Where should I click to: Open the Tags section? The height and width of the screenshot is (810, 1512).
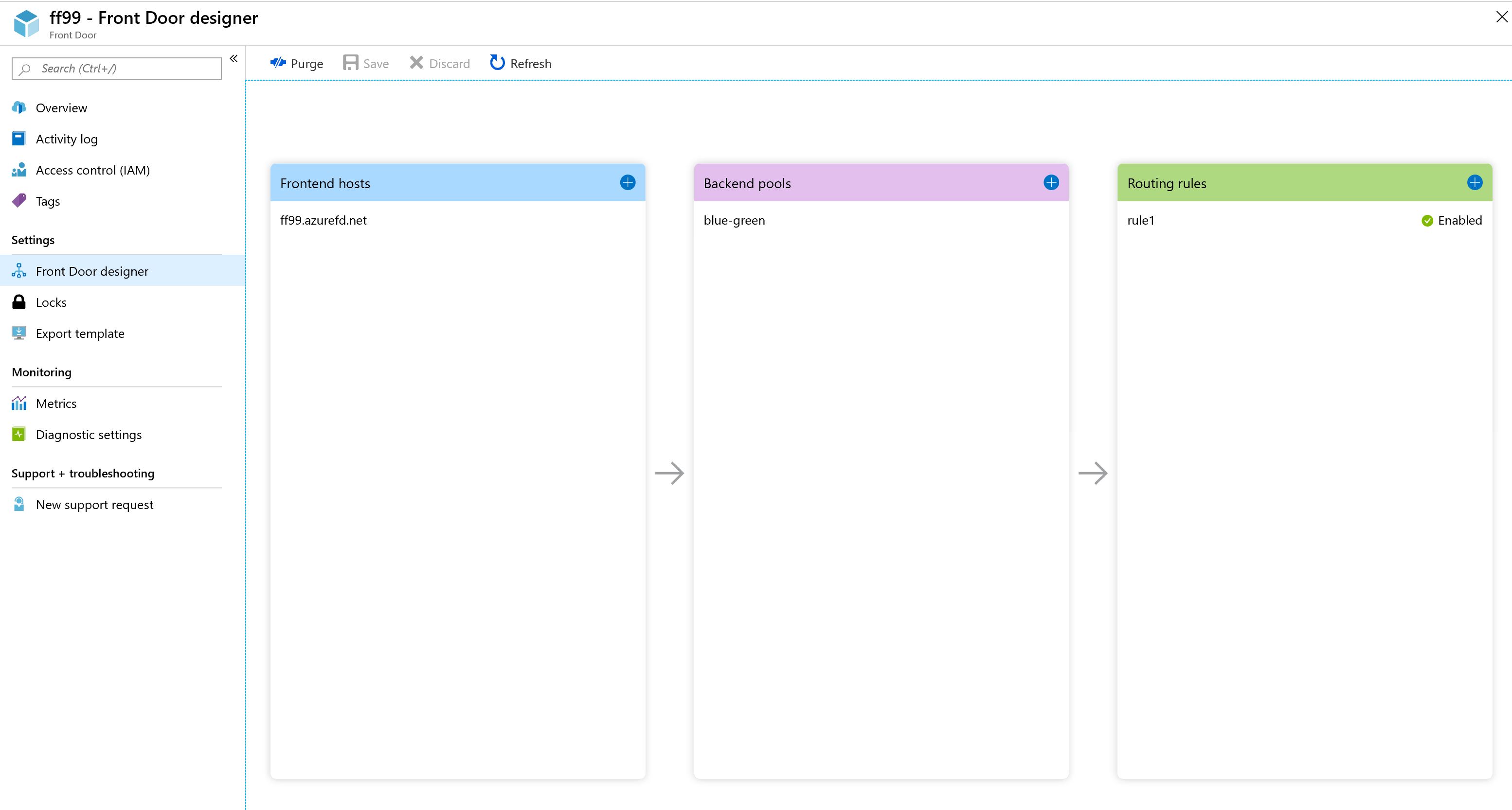48,201
